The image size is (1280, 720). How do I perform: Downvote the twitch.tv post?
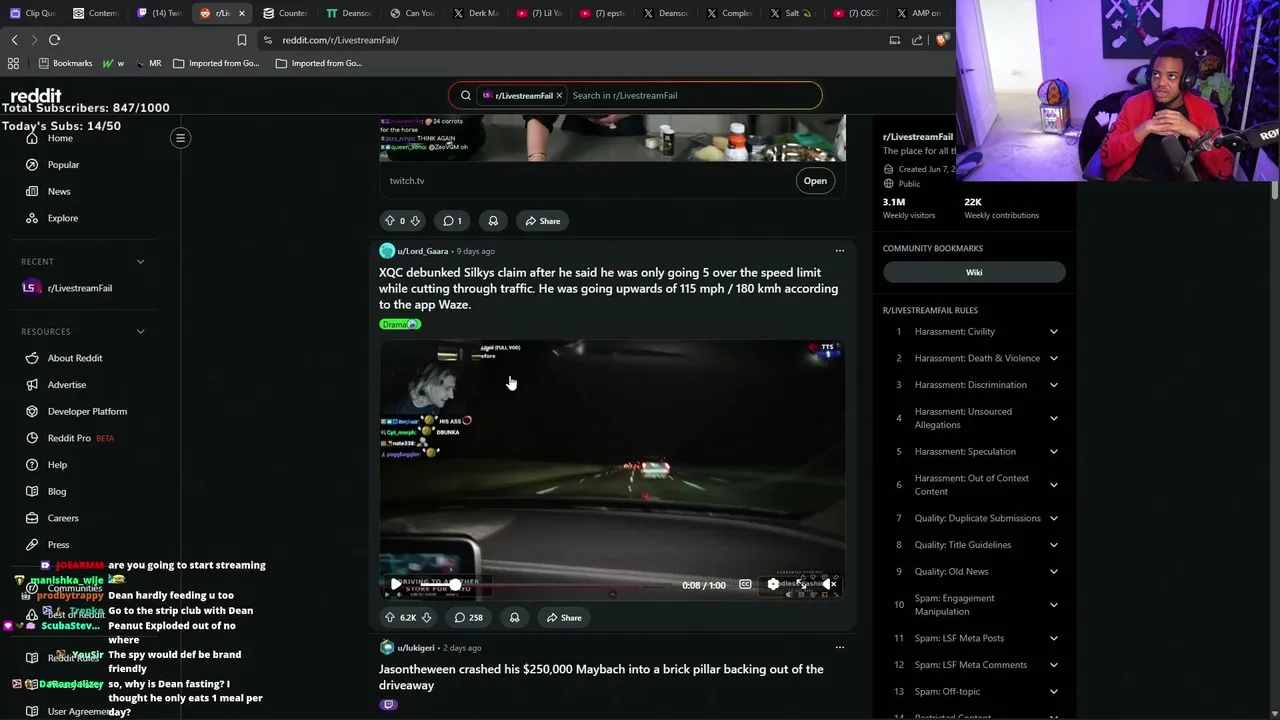(x=415, y=221)
